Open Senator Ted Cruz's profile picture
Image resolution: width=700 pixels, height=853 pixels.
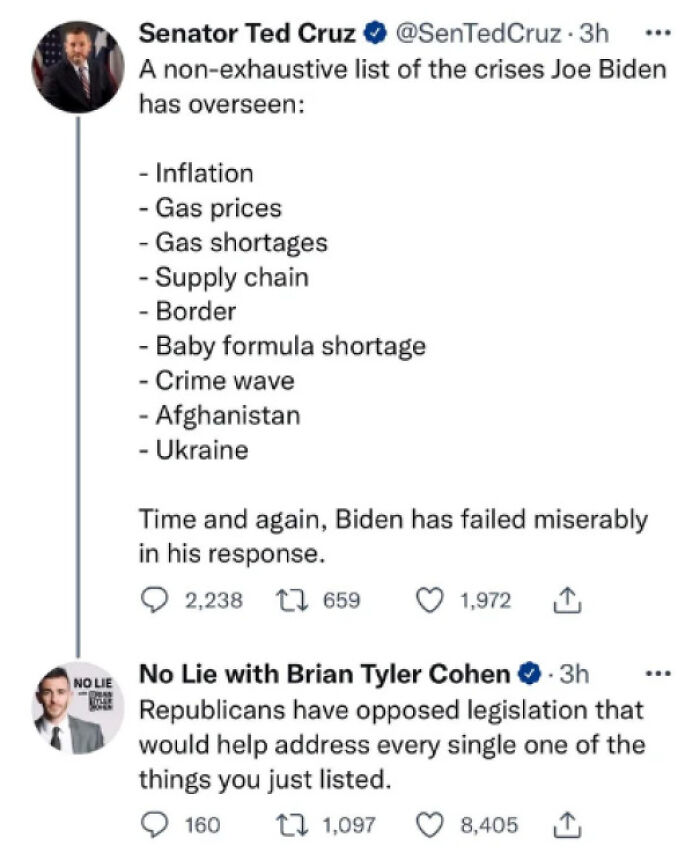coord(80,66)
